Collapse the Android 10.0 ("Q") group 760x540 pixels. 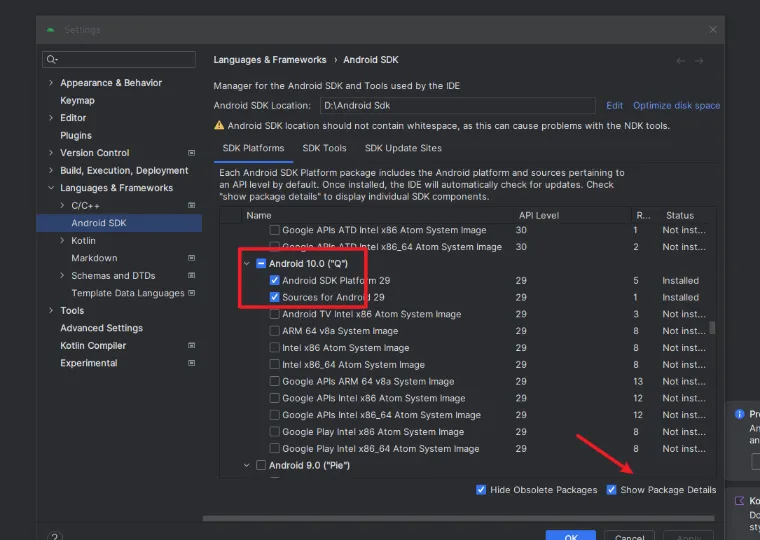coord(247,264)
